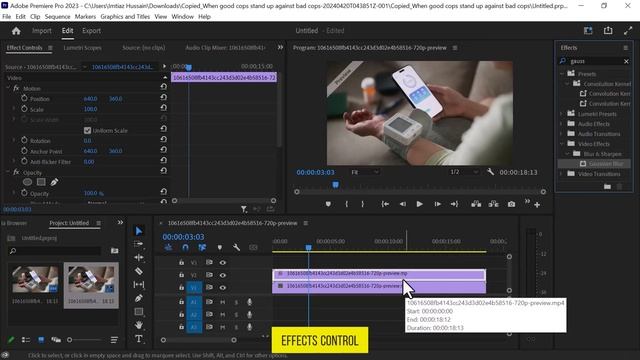Open the Quick Export share icon
Image resolution: width=640 pixels, height=360 pixels.
tap(608, 31)
